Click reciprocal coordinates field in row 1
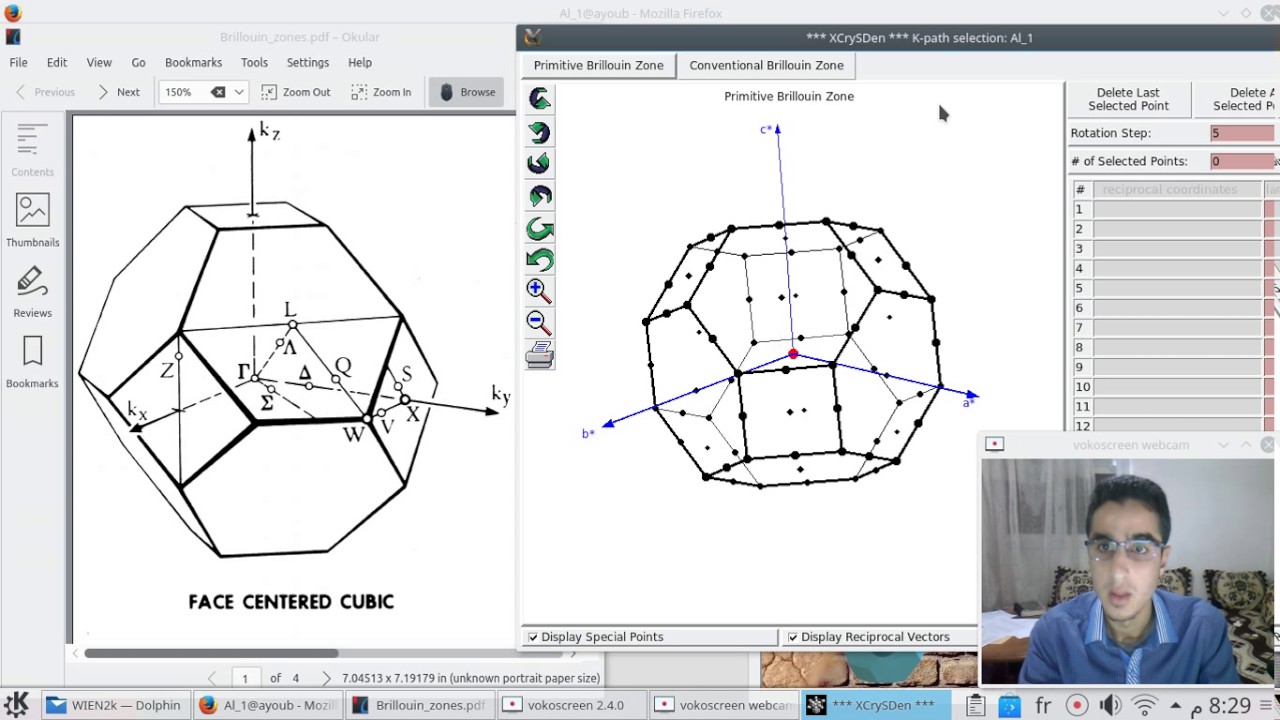 [x=1177, y=209]
